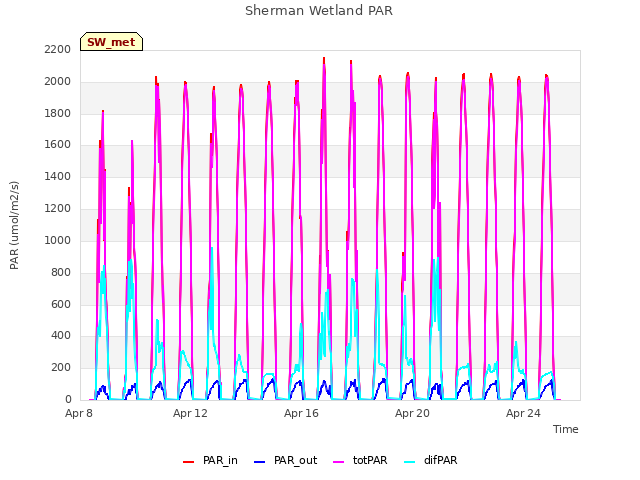The height and width of the screenshot is (480, 640).
Task: Click the 400 y-axis tick label
Action: point(61,336)
